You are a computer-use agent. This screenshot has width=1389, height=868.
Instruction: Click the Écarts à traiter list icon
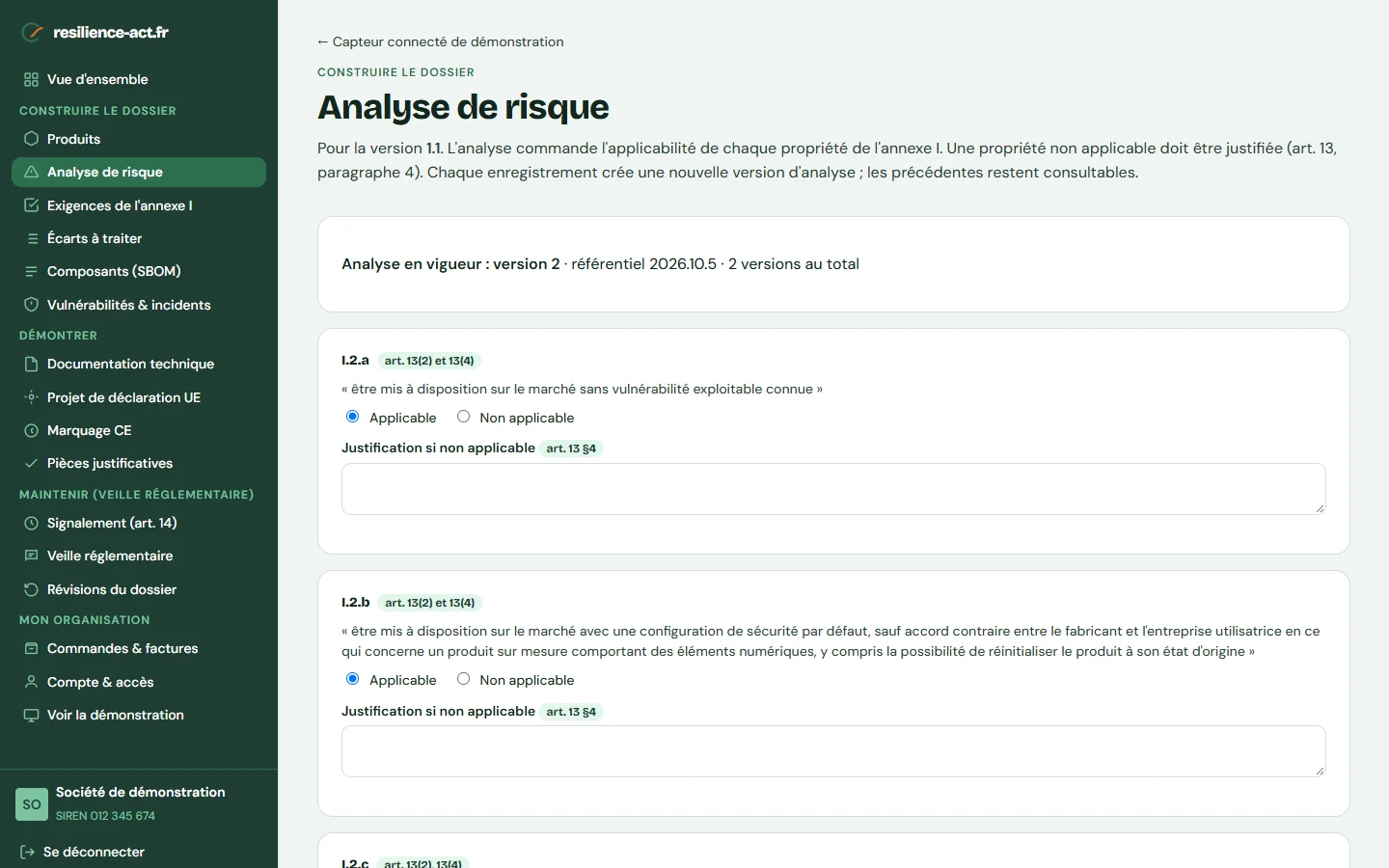point(32,238)
